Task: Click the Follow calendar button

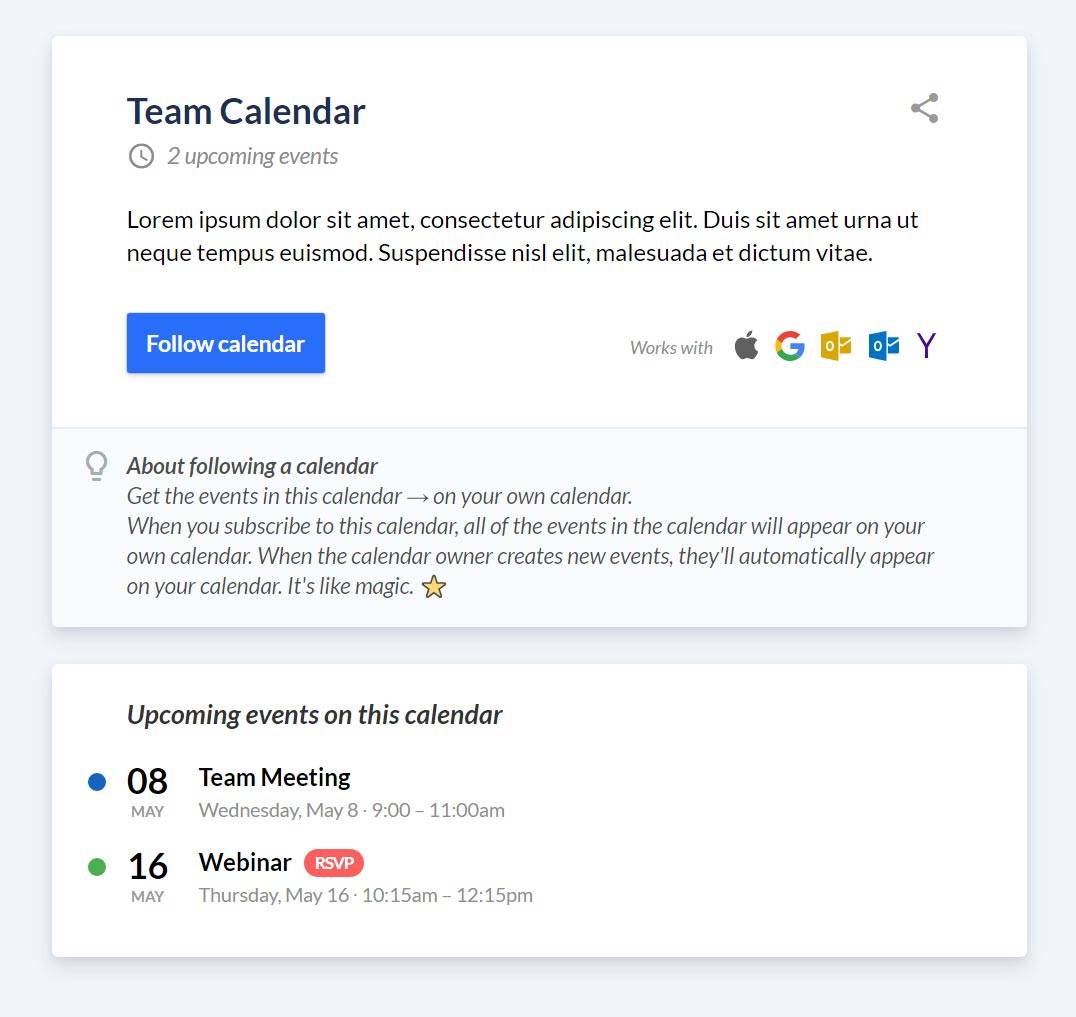Action: [x=225, y=343]
